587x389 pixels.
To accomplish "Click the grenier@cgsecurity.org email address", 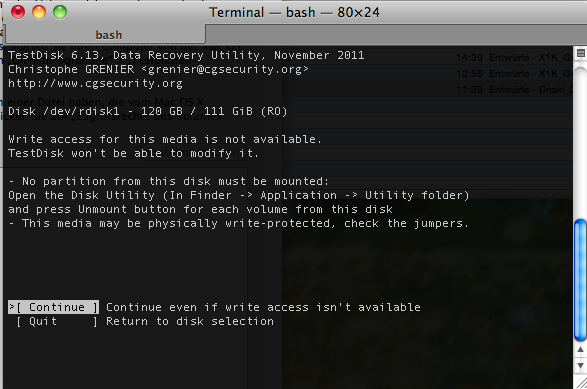I will (x=225, y=69).
